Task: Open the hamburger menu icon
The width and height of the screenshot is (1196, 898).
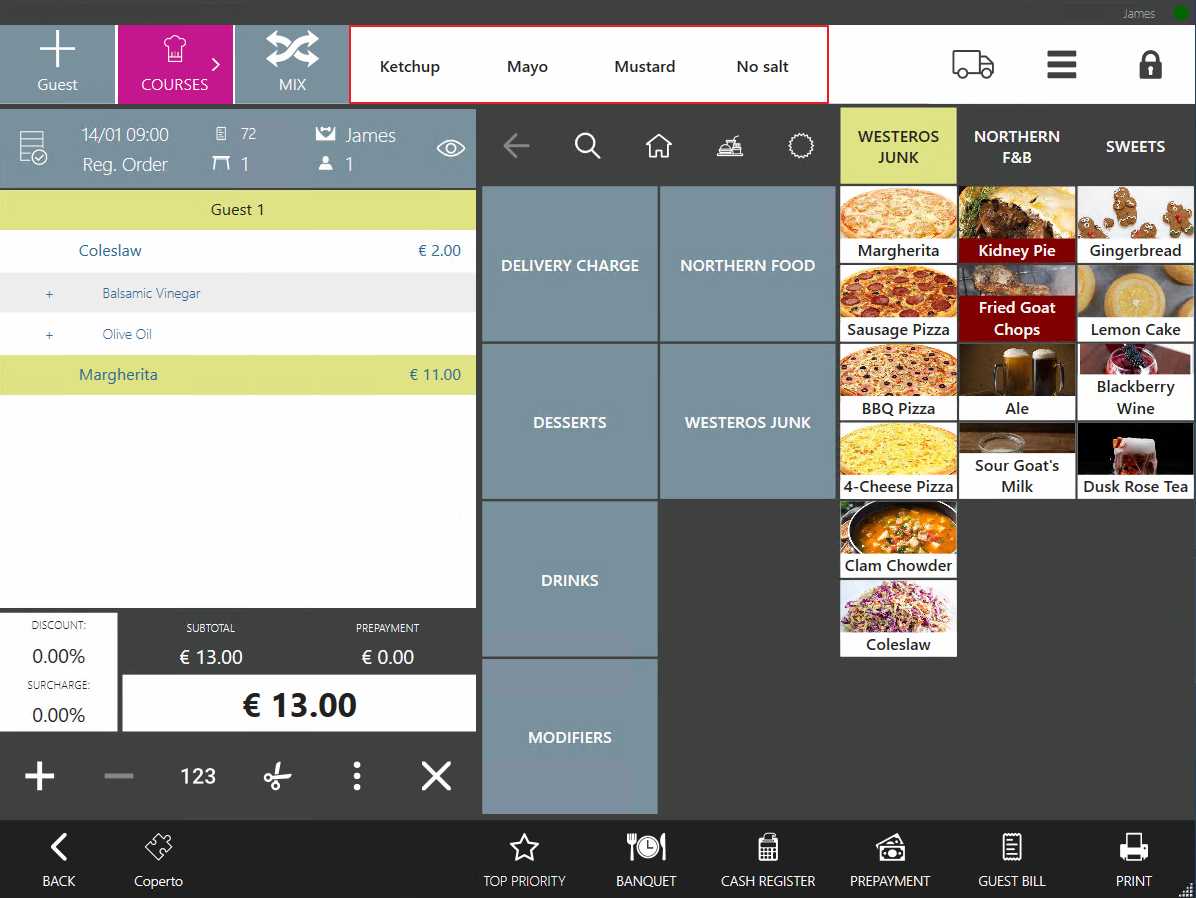Action: tap(1061, 65)
